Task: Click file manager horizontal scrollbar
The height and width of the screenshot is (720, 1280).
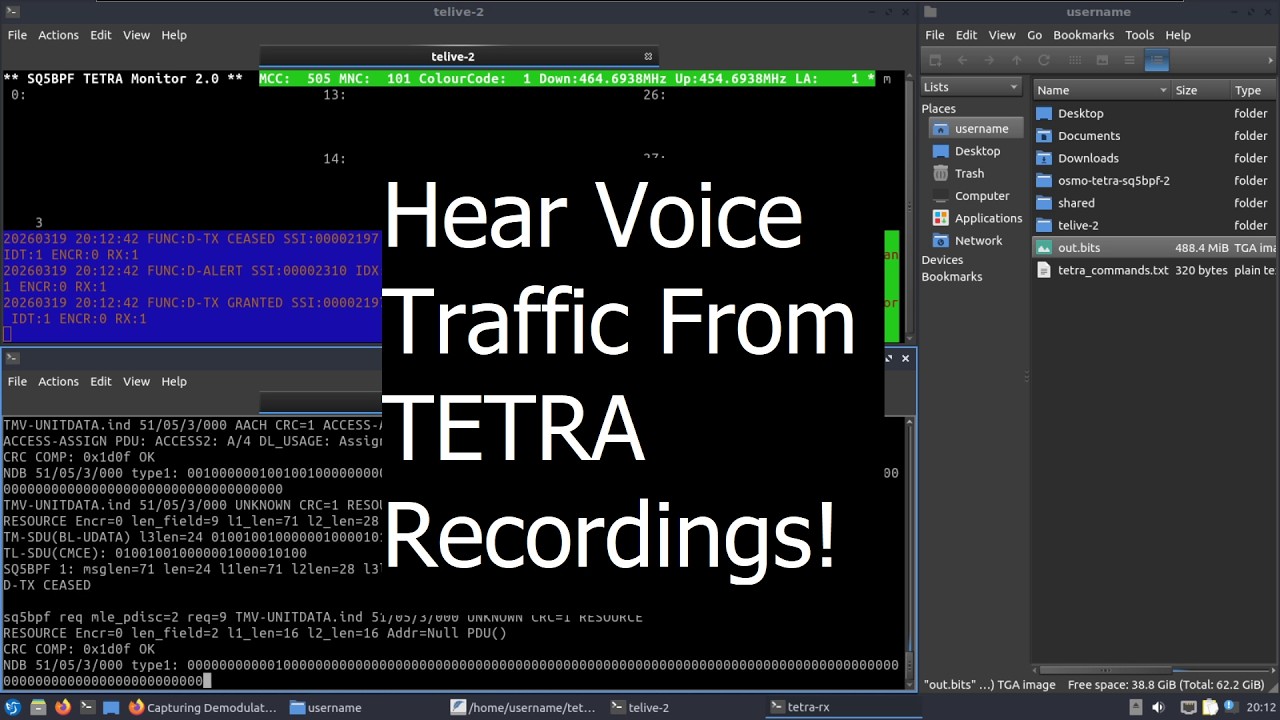Action: [1152, 670]
